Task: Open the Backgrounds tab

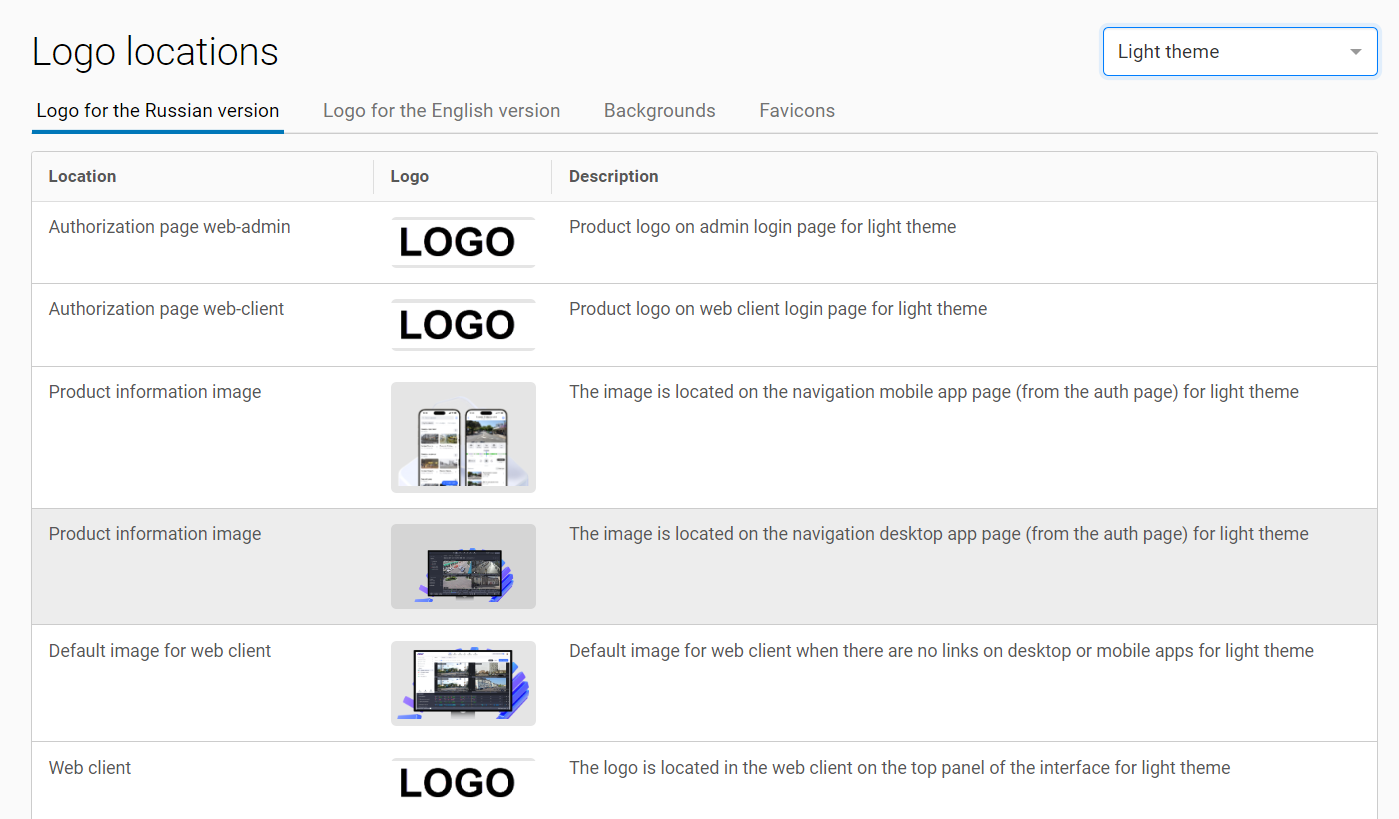Action: [x=659, y=111]
